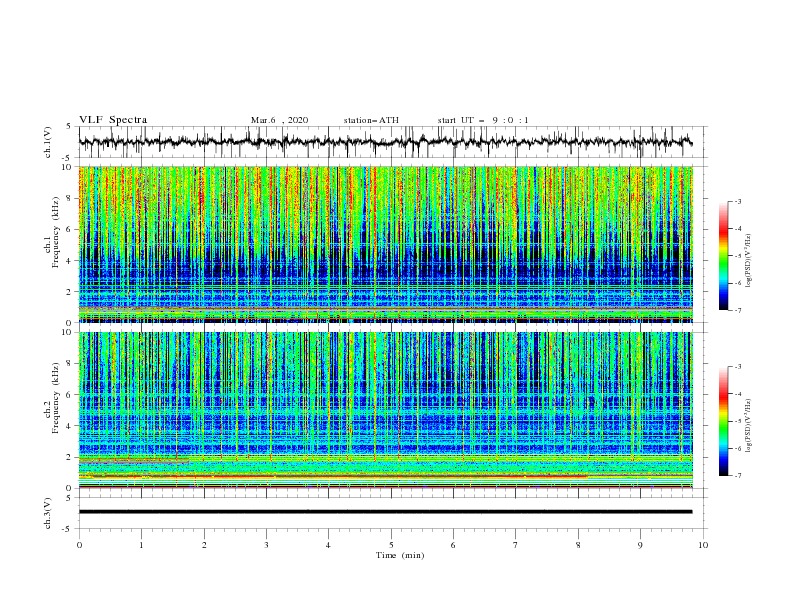Click the ch.1 Frequency (kHz) axis label

pos(52,233)
